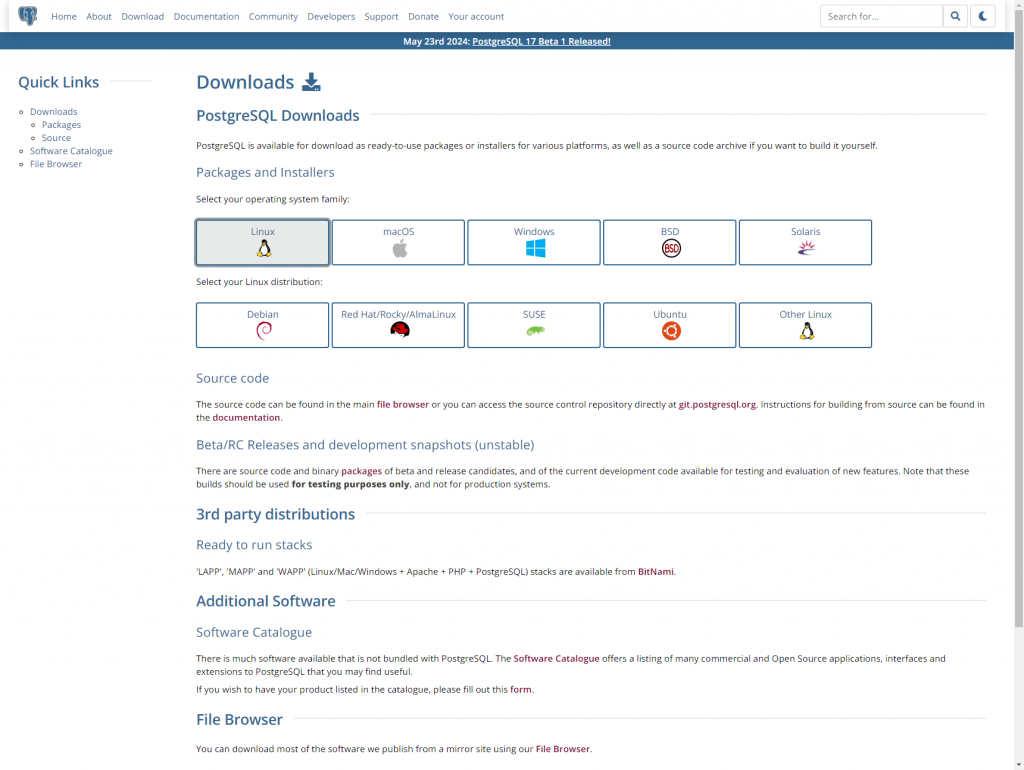Open the documentation link under Source code

click(246, 417)
